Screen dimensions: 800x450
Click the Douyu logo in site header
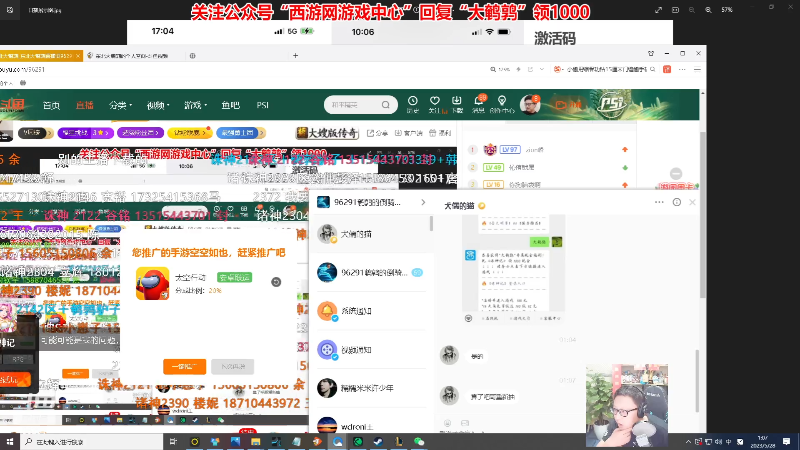pos(12,105)
